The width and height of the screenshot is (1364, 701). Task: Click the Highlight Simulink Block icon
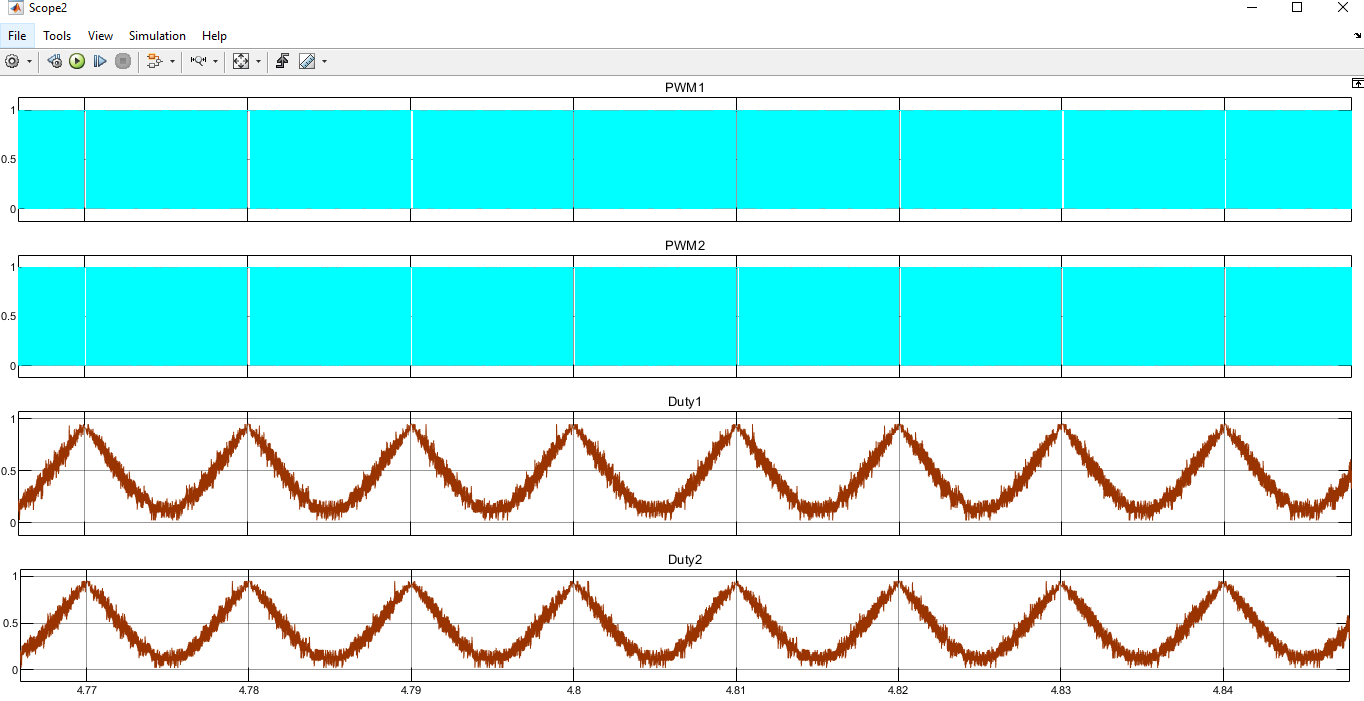(x=154, y=61)
